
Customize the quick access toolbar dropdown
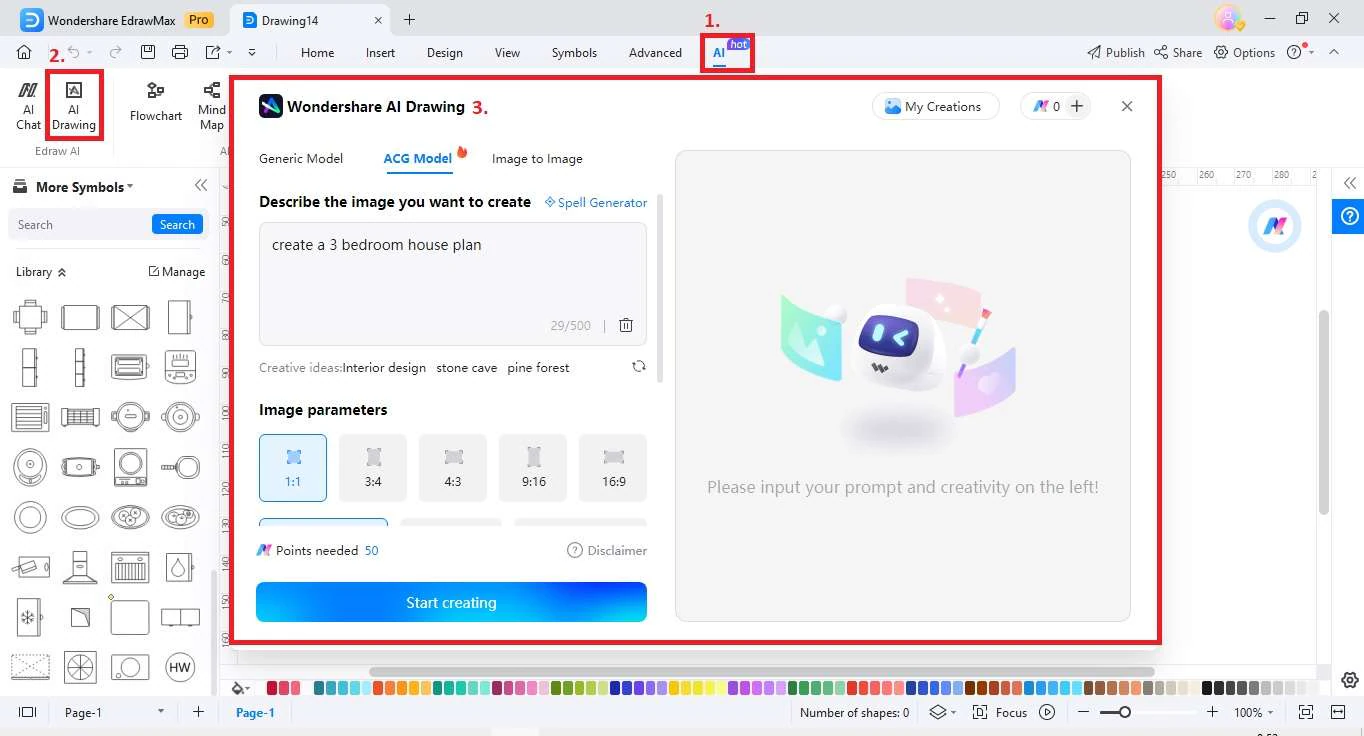click(252, 52)
